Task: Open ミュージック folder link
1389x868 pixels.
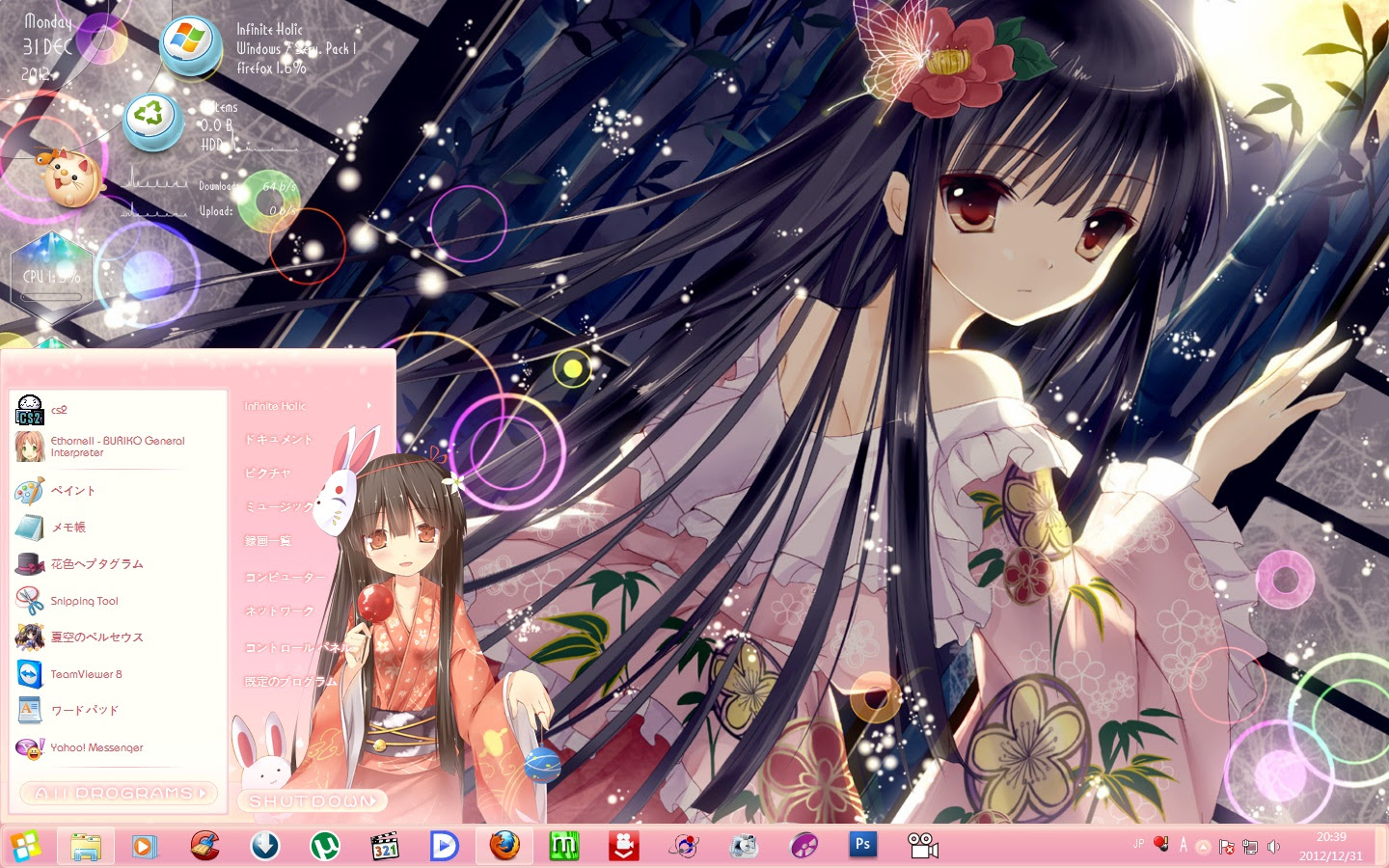Action: [x=279, y=507]
